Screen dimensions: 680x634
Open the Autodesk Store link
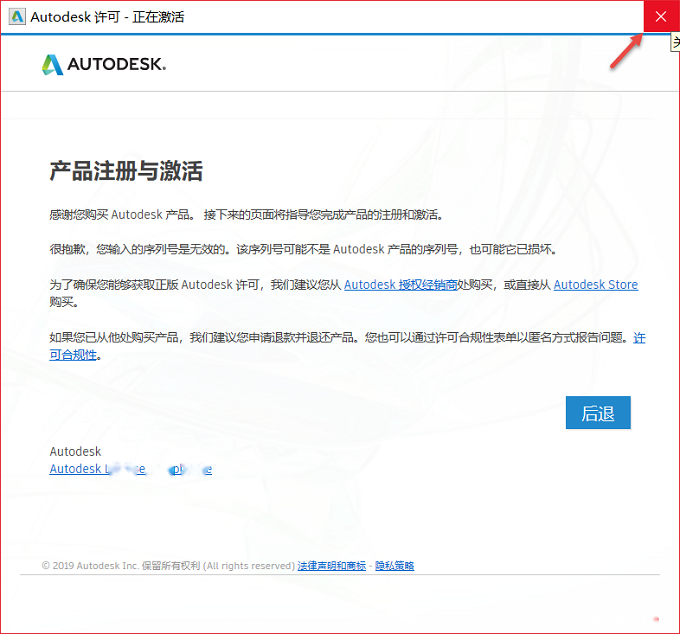click(x=595, y=285)
